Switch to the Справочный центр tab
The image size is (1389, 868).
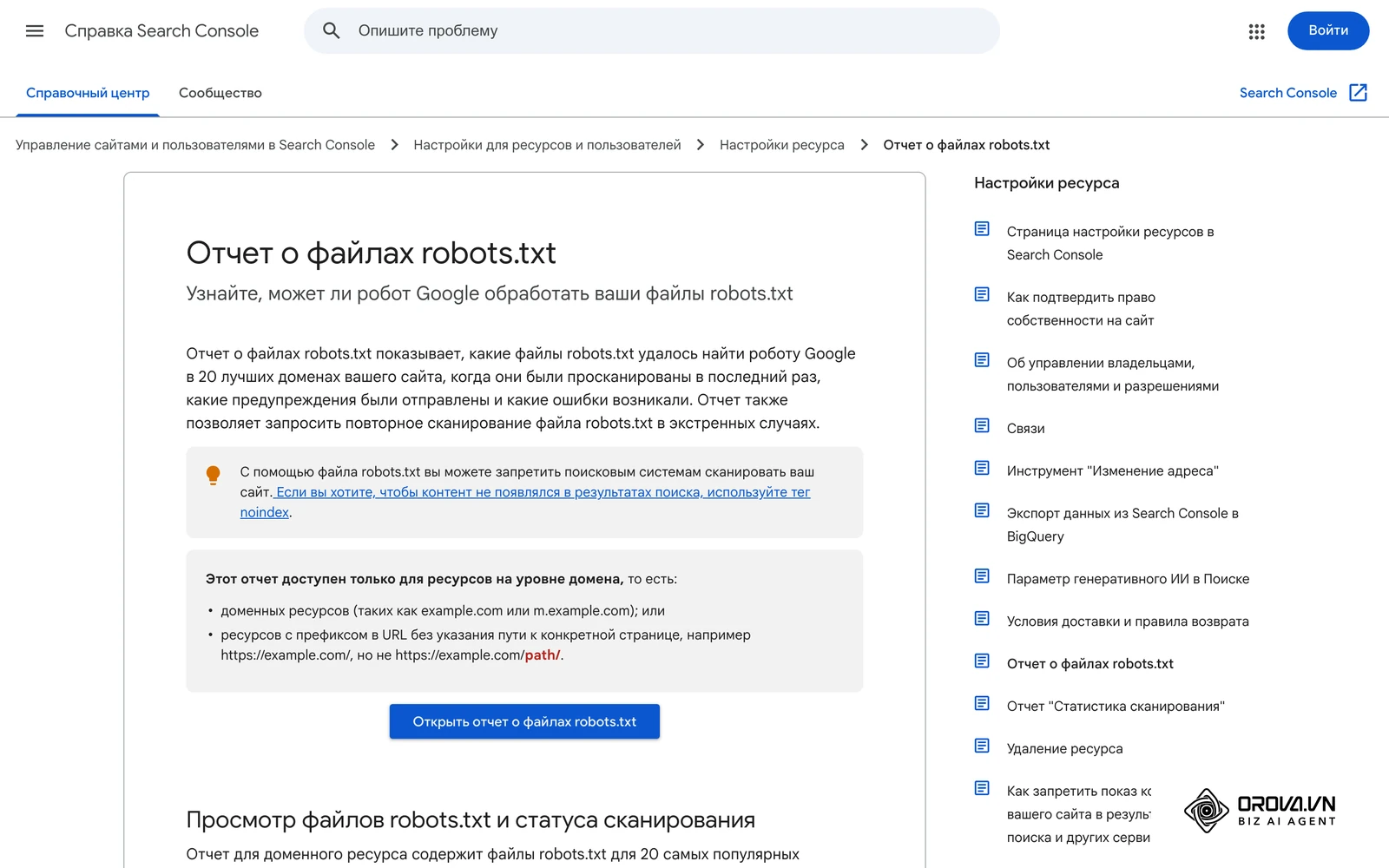tap(88, 93)
